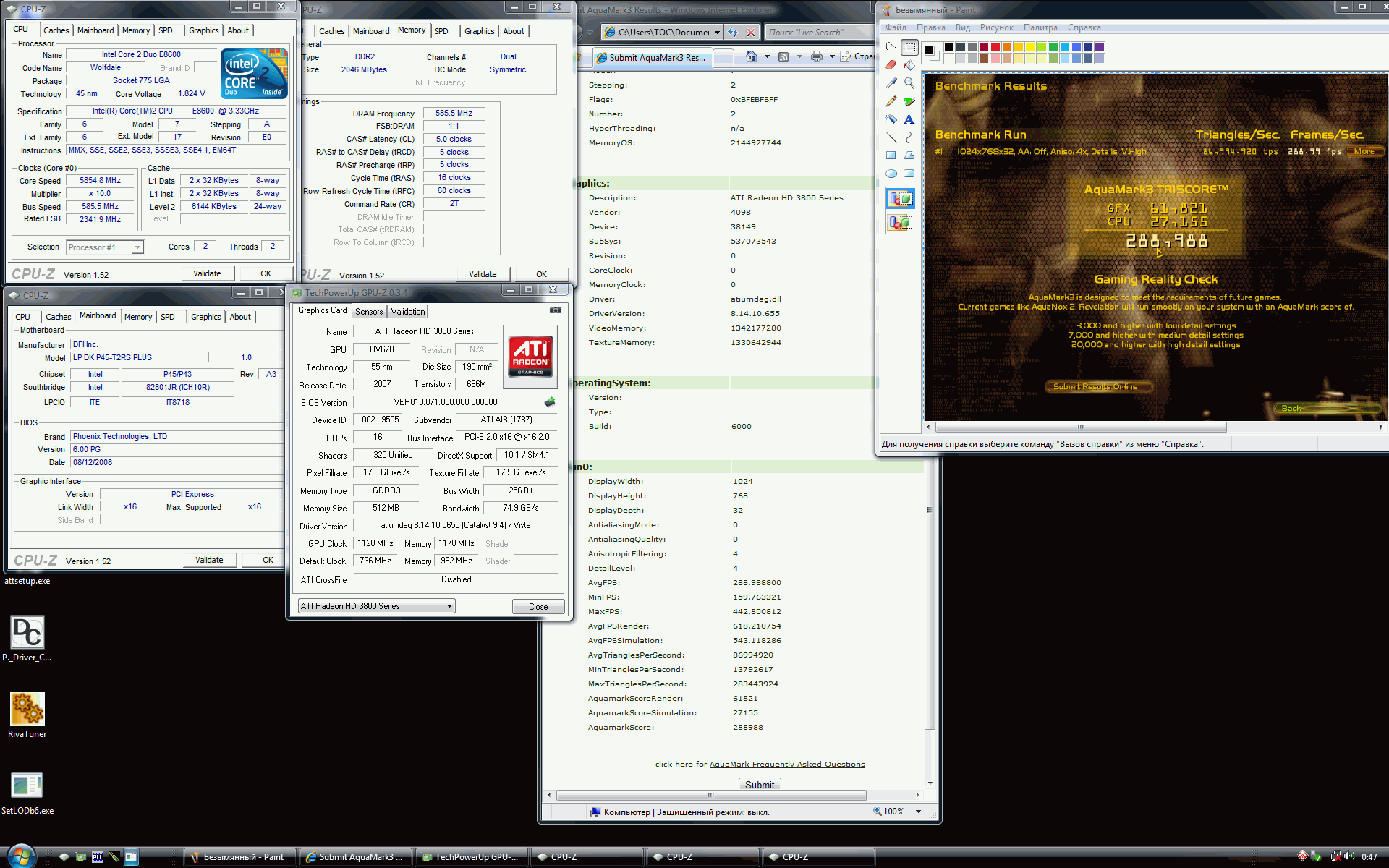
Task: Click the save BIOS icon in GPU-Z
Action: (550, 402)
